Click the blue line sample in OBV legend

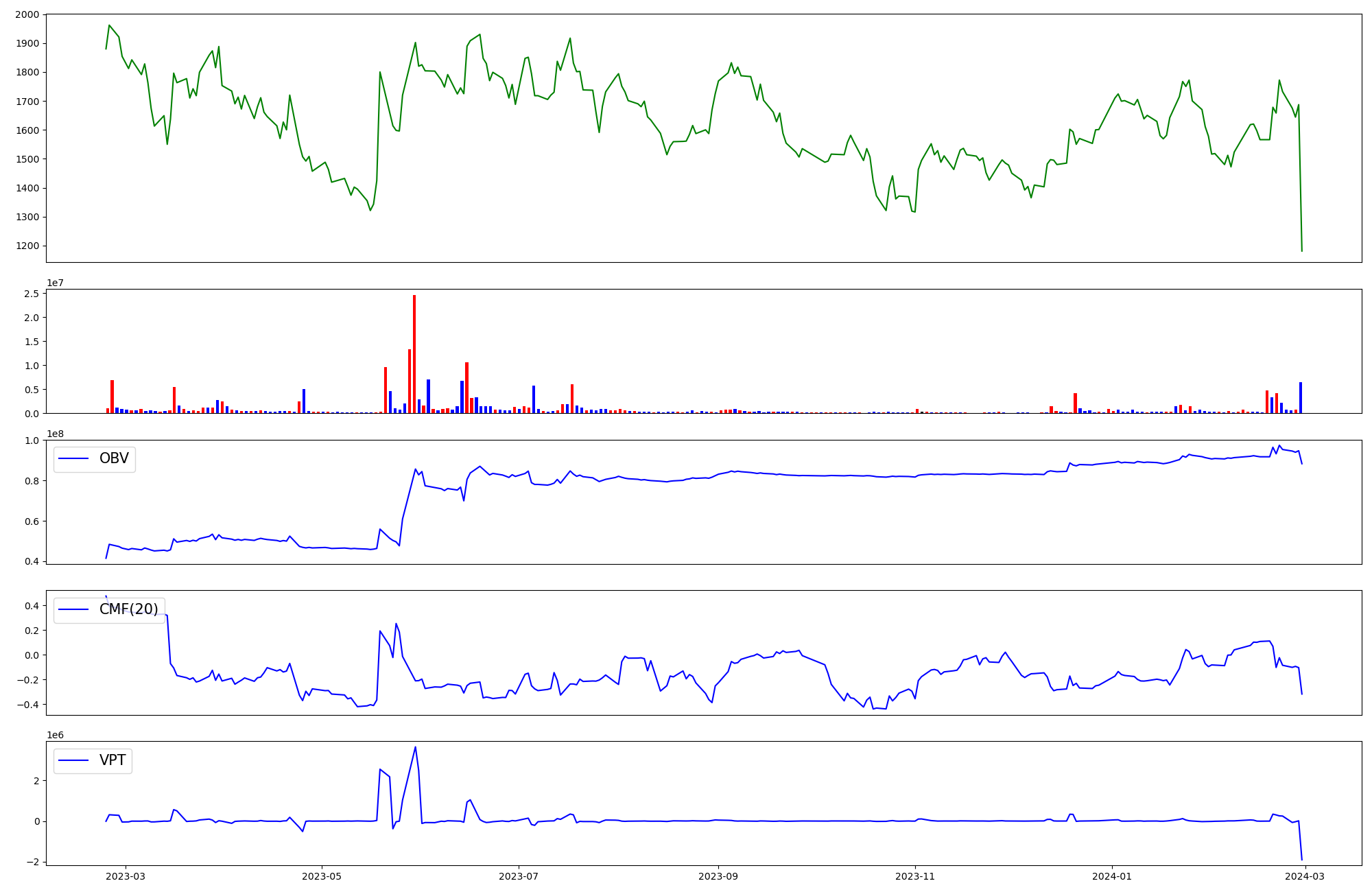click(x=74, y=458)
